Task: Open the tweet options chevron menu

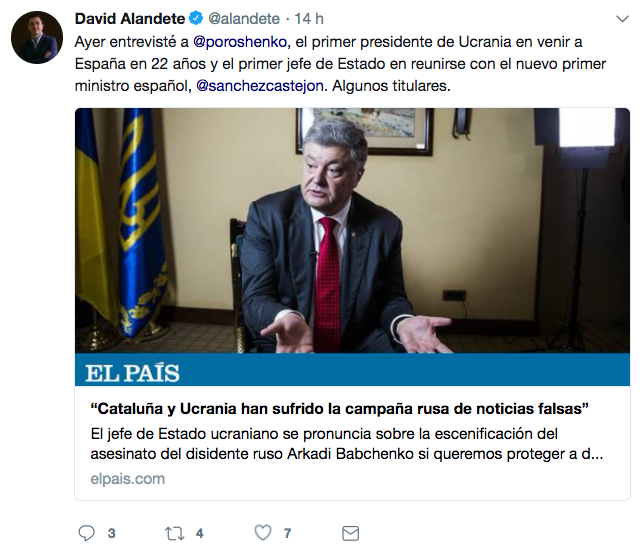Action: pos(623,19)
